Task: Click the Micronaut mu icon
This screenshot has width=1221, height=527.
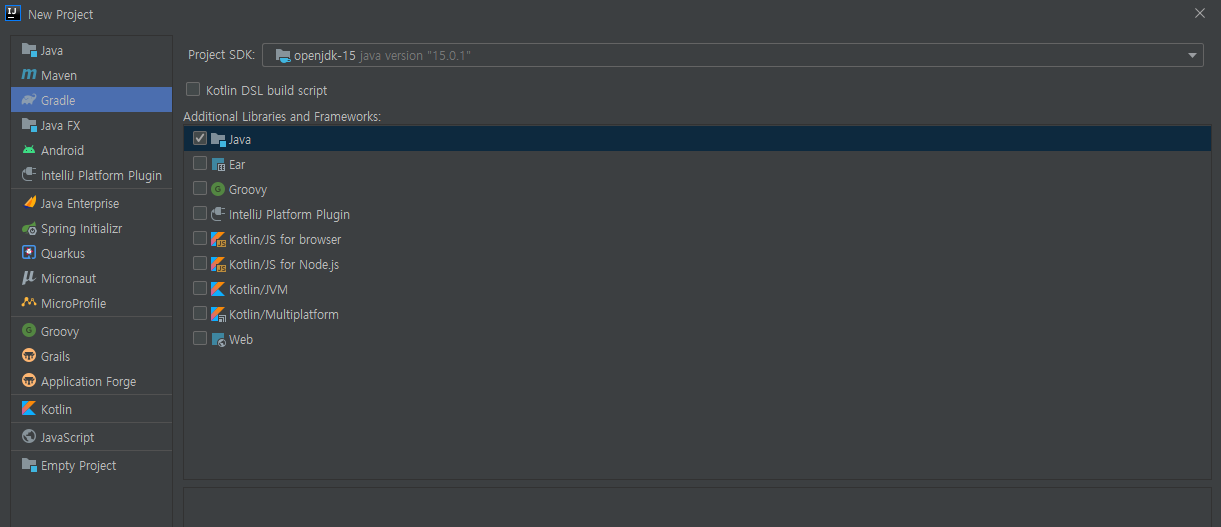Action: click(29, 278)
